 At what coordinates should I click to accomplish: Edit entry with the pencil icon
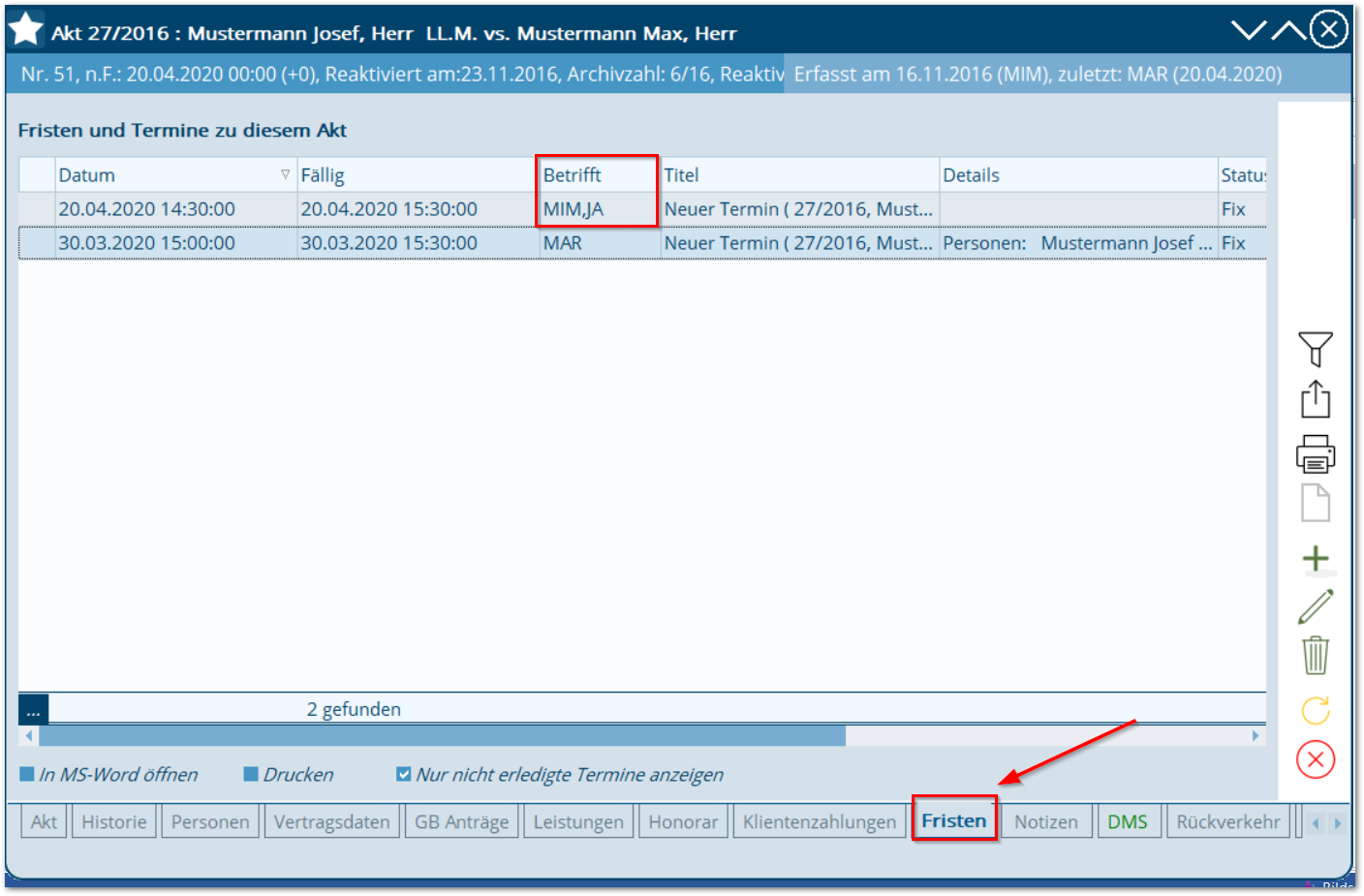click(1315, 606)
